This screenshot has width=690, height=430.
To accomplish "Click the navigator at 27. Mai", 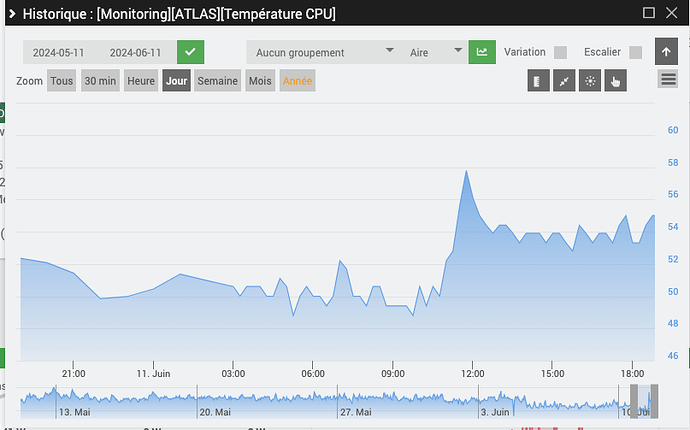I will point(356,412).
